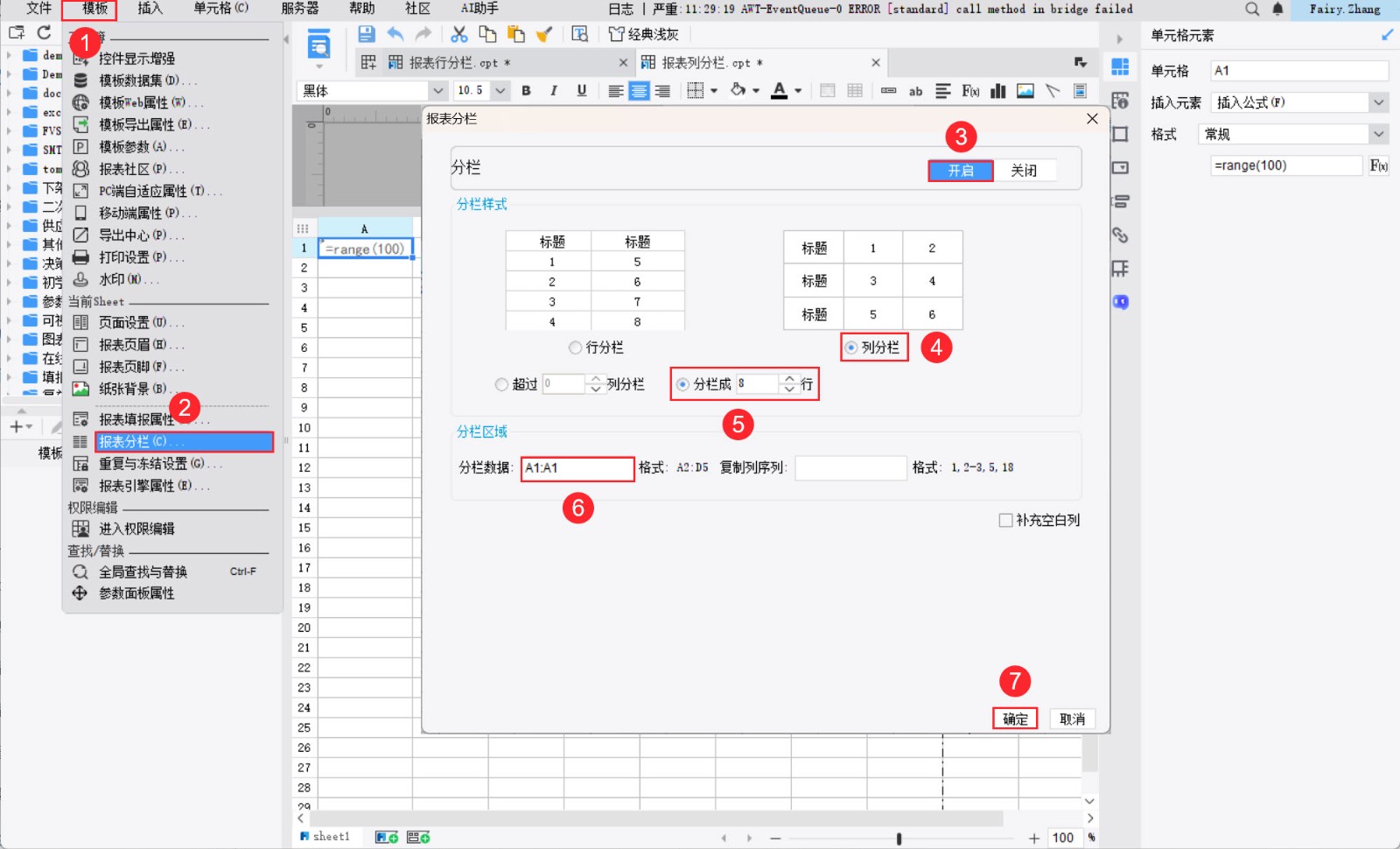Cancel the dialog with 取消
The width and height of the screenshot is (1400, 849).
tap(1072, 719)
